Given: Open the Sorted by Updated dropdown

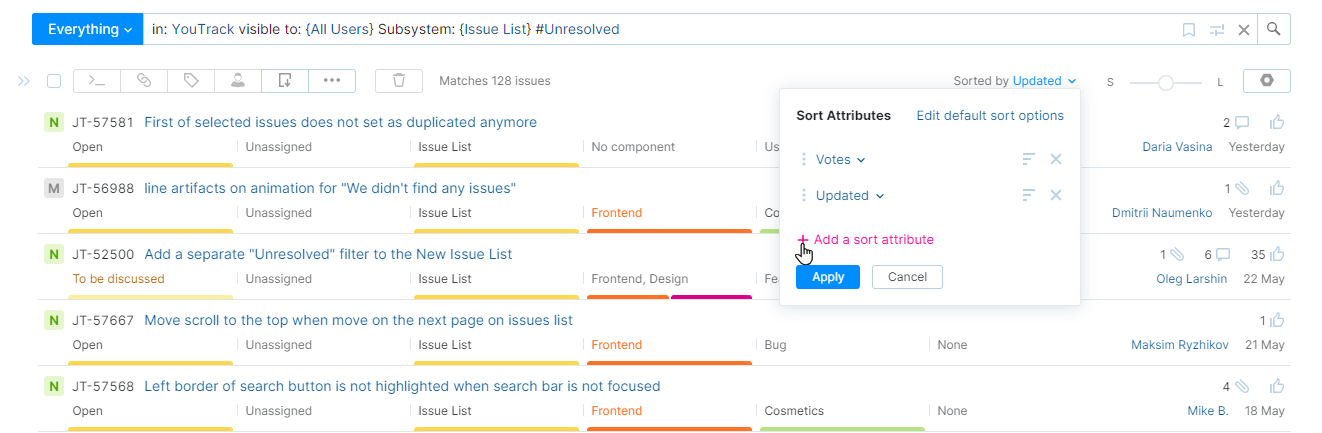Looking at the screenshot, I should point(1044,81).
